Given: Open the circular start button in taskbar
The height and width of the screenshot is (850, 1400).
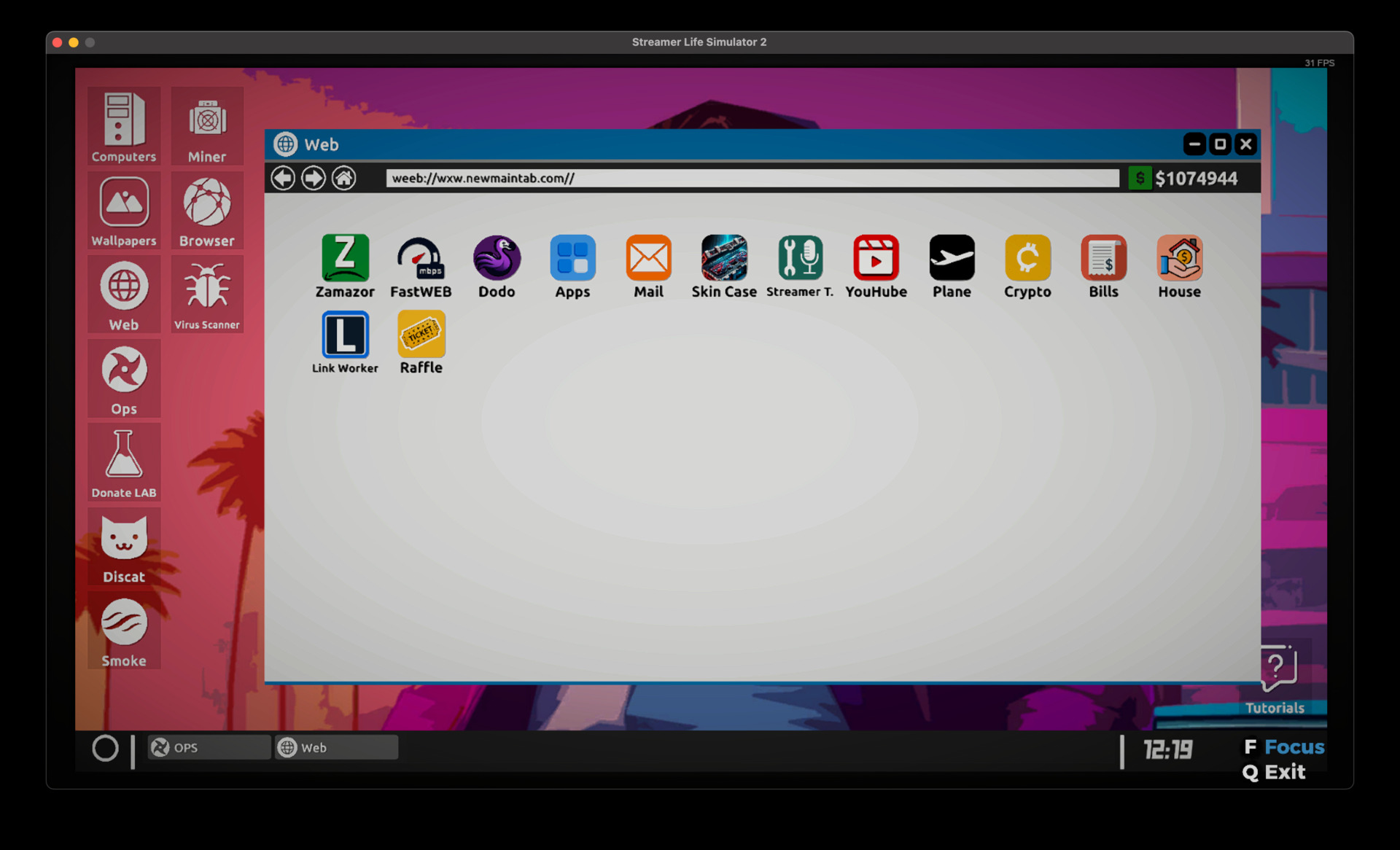Looking at the screenshot, I should (105, 748).
